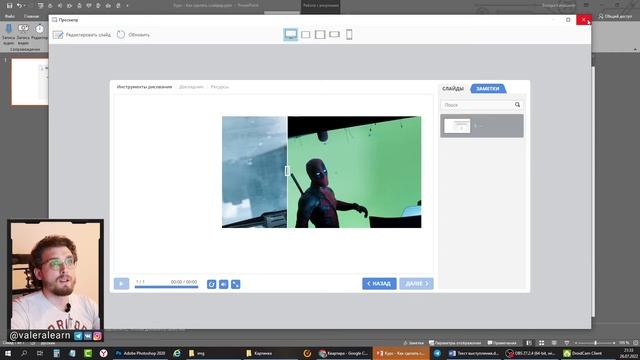Click Общий доступ in PowerPoint
The width and height of the screenshot is (640, 360).
[615, 16]
